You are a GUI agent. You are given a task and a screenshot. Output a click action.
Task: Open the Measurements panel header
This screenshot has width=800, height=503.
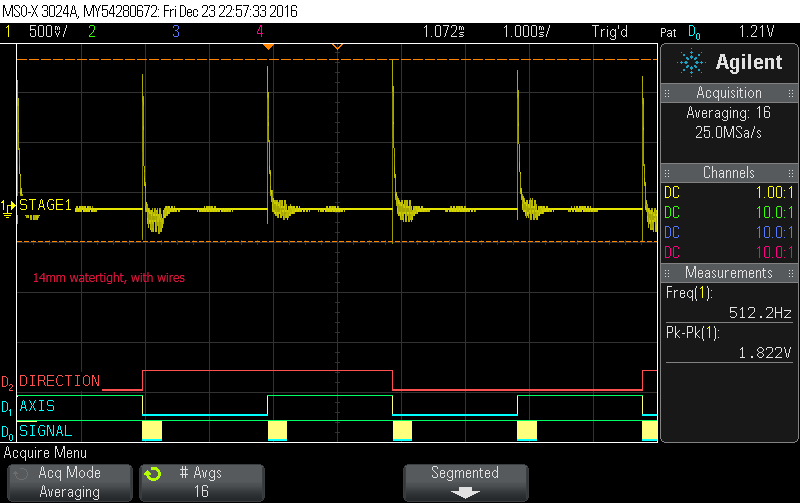tap(729, 273)
